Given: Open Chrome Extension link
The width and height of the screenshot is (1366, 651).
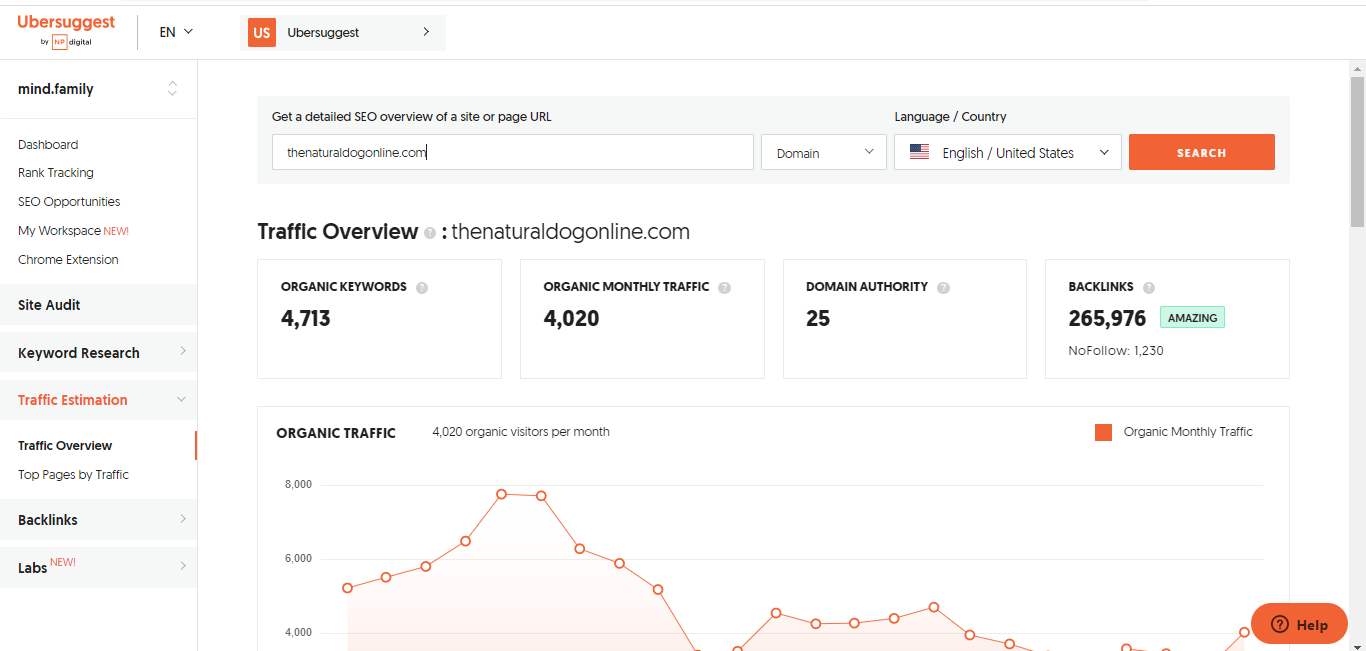Looking at the screenshot, I should tap(68, 259).
